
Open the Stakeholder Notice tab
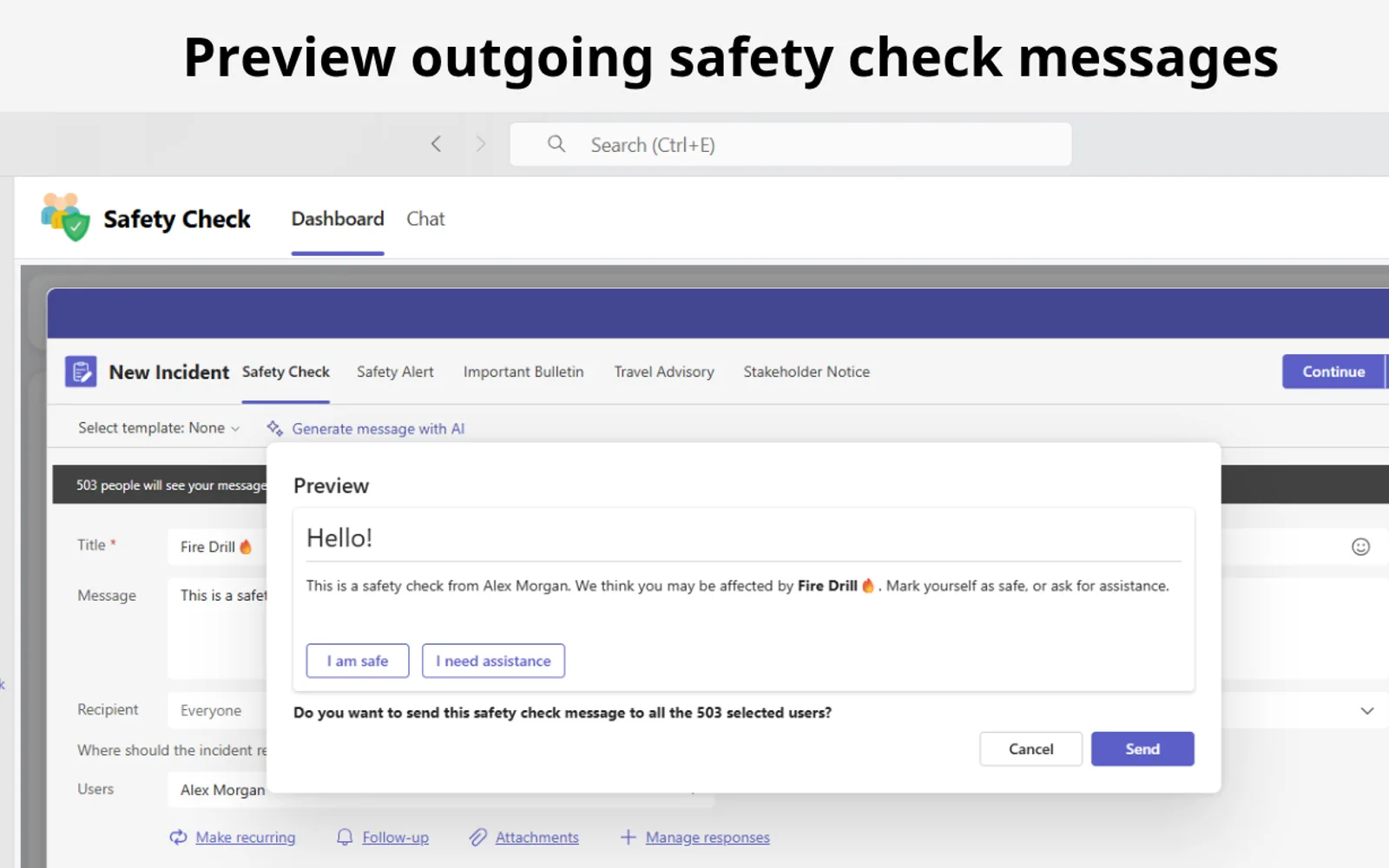(806, 372)
